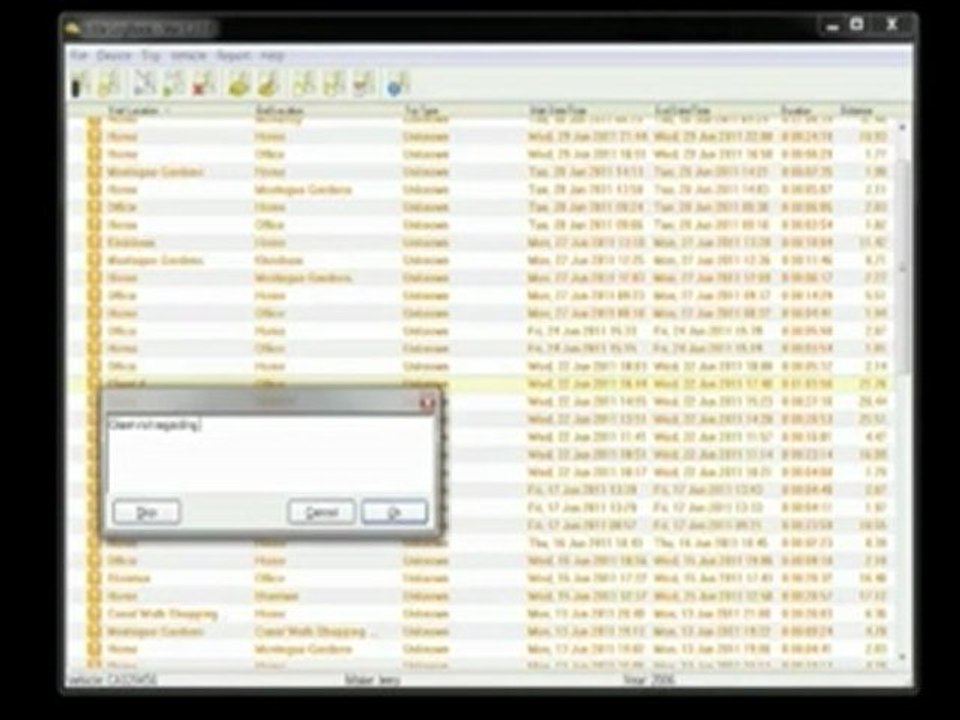
Task: Click the "Make: Jeep" status bar entry
Action: point(372,680)
